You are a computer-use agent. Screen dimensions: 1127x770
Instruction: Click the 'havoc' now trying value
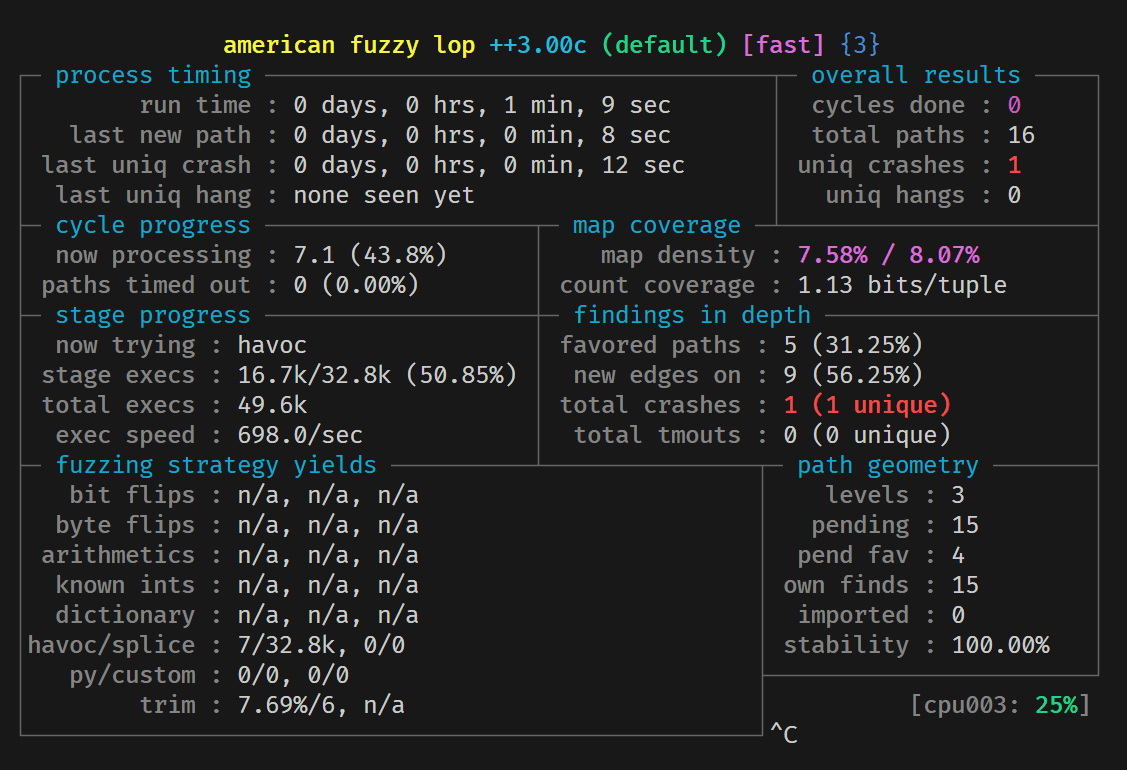pyautogui.click(x=272, y=345)
